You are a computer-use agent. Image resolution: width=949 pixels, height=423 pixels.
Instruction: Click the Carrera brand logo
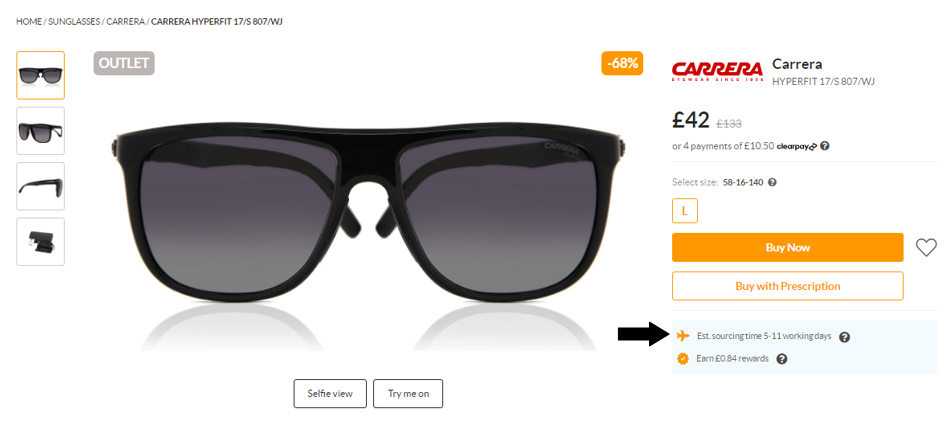click(x=717, y=71)
